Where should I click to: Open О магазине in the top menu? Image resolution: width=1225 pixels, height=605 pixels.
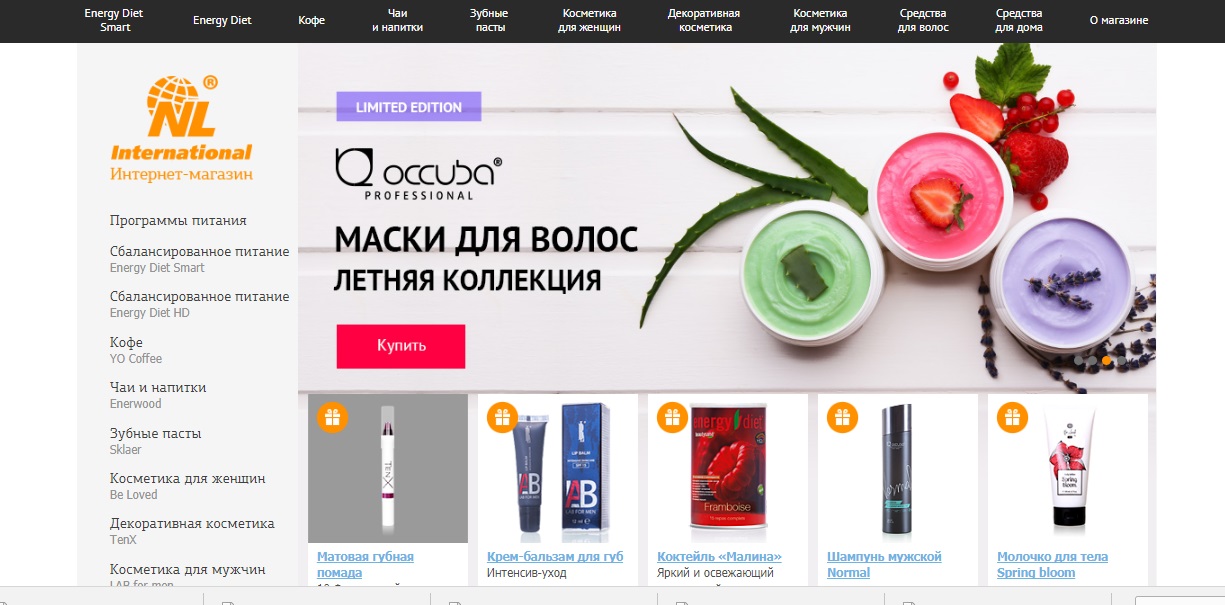(1118, 20)
